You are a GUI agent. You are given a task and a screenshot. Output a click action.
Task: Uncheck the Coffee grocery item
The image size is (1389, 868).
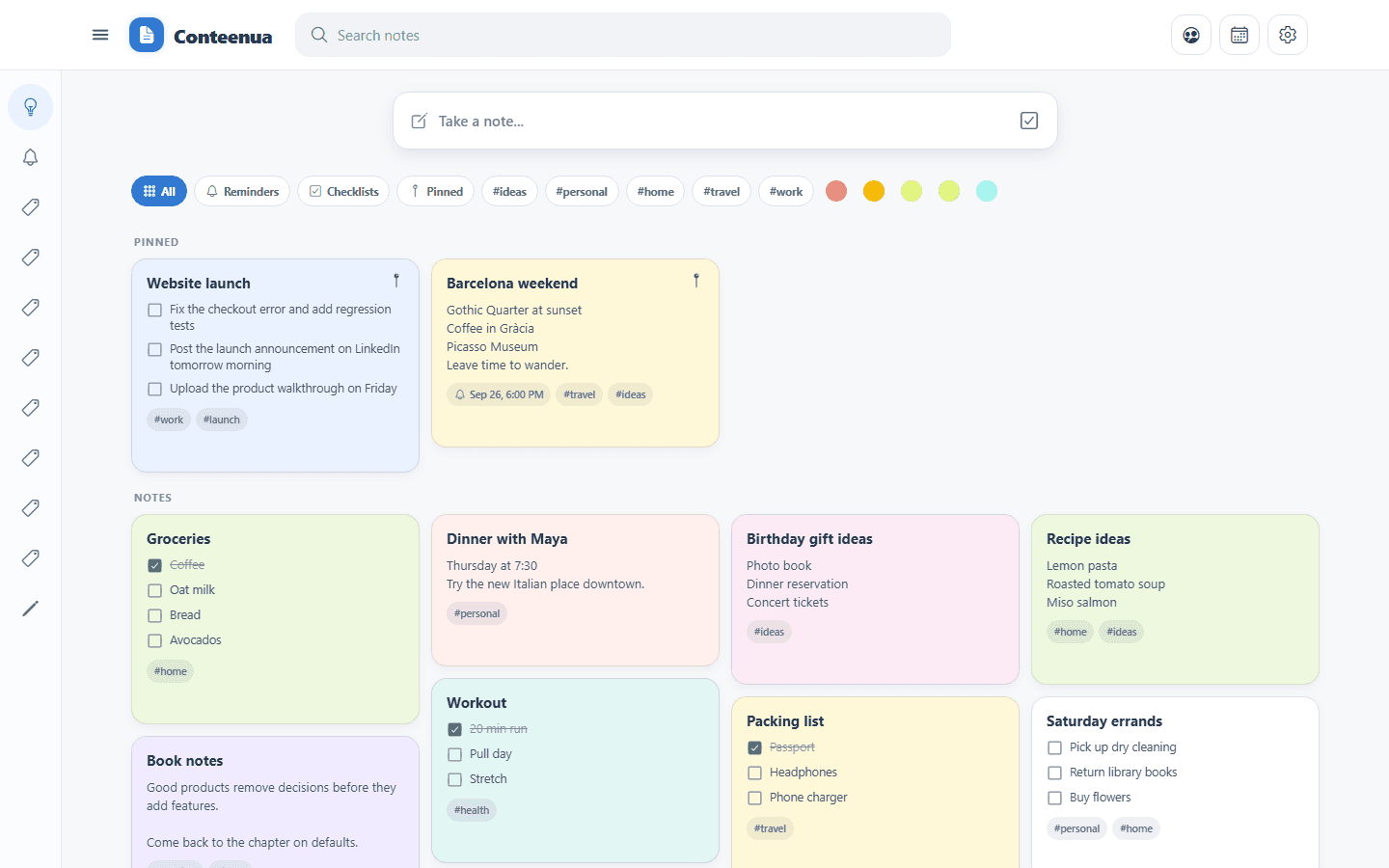(154, 565)
